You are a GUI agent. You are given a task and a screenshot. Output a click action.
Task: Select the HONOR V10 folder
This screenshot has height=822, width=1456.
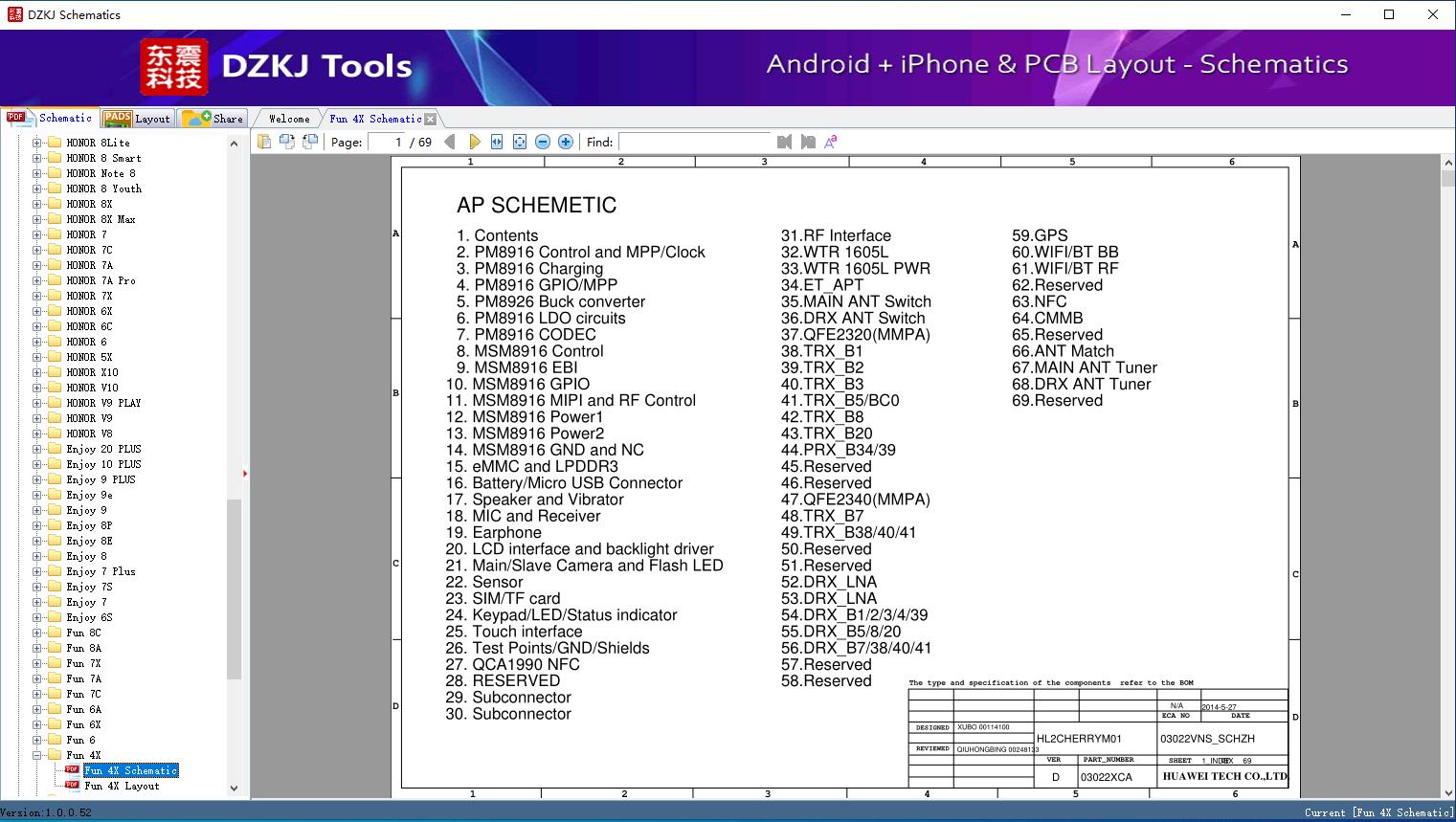[x=92, y=388]
